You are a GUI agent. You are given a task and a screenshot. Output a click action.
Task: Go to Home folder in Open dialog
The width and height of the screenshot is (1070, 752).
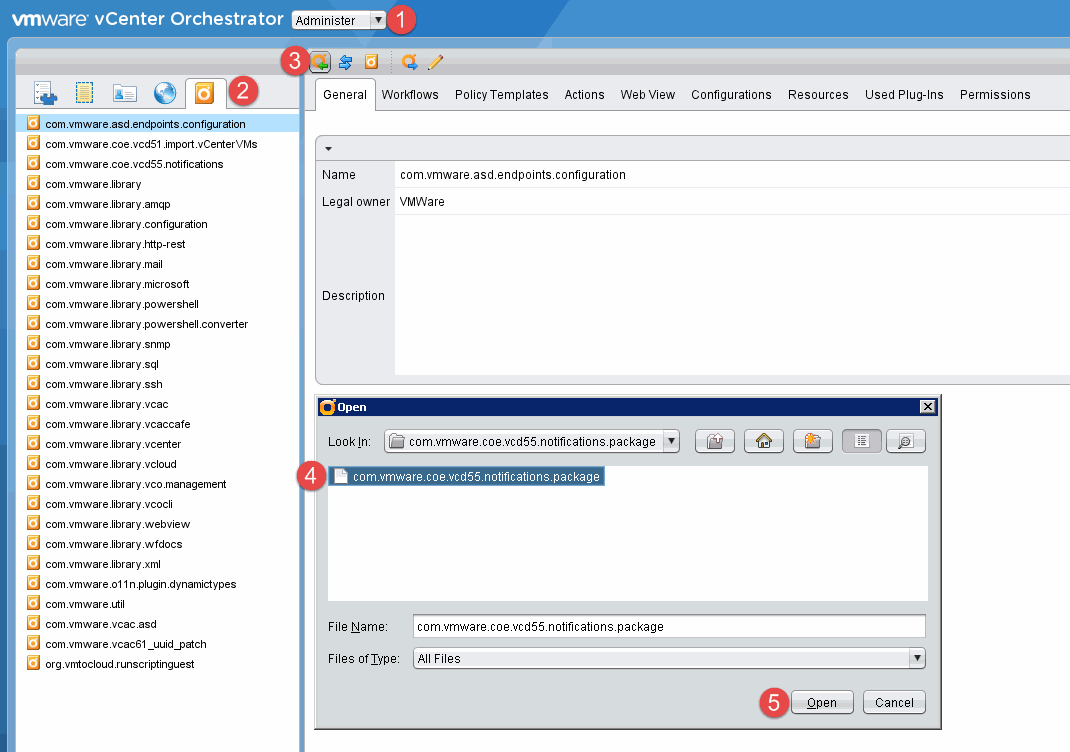pyautogui.click(x=764, y=441)
